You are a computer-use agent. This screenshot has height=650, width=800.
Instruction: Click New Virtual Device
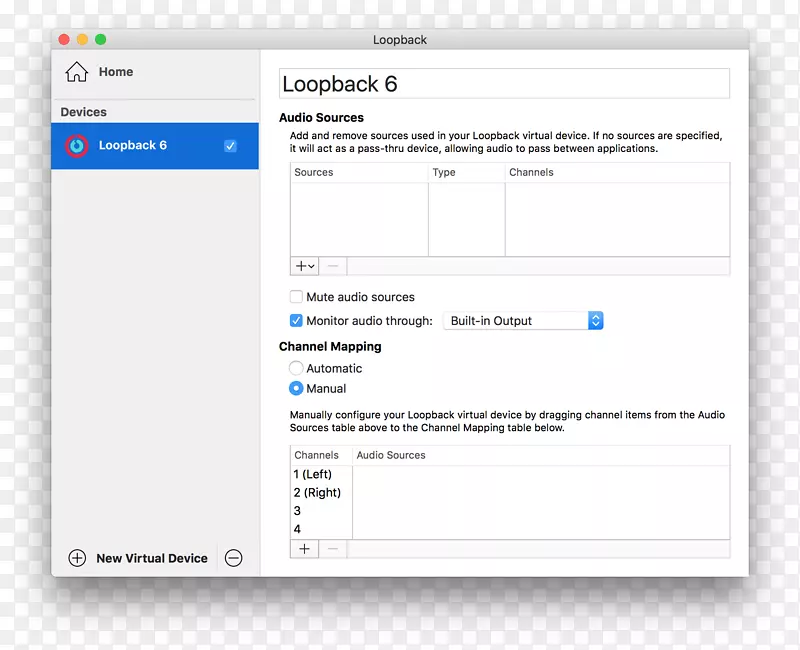tap(151, 558)
